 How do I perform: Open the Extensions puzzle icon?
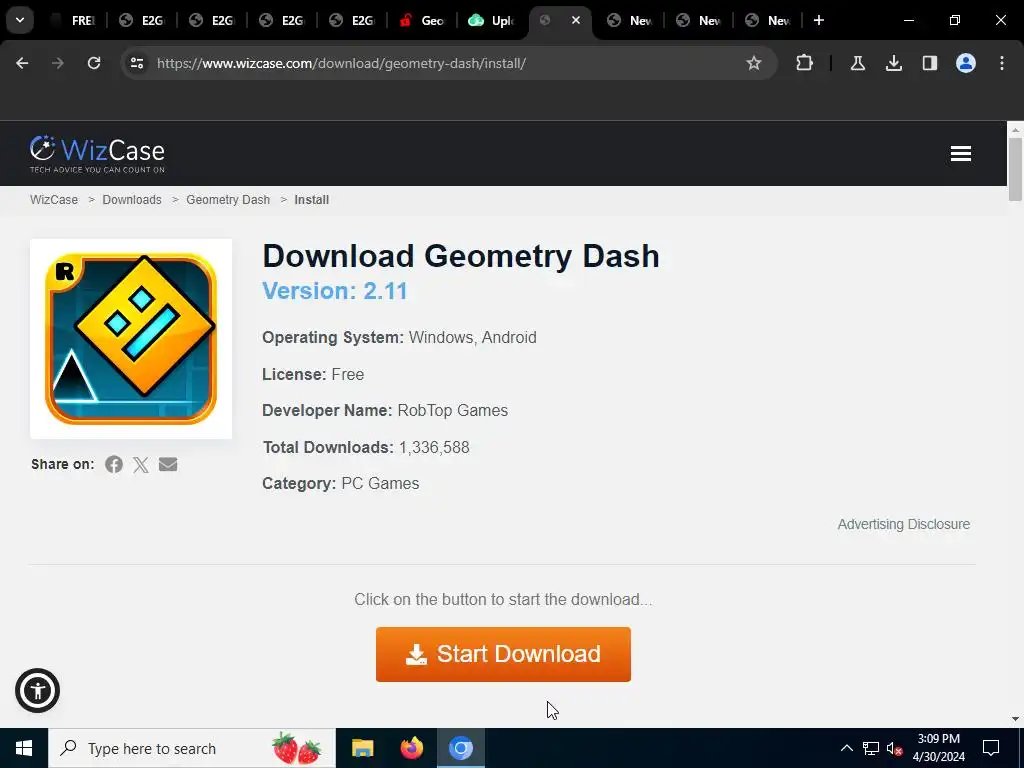(x=805, y=63)
